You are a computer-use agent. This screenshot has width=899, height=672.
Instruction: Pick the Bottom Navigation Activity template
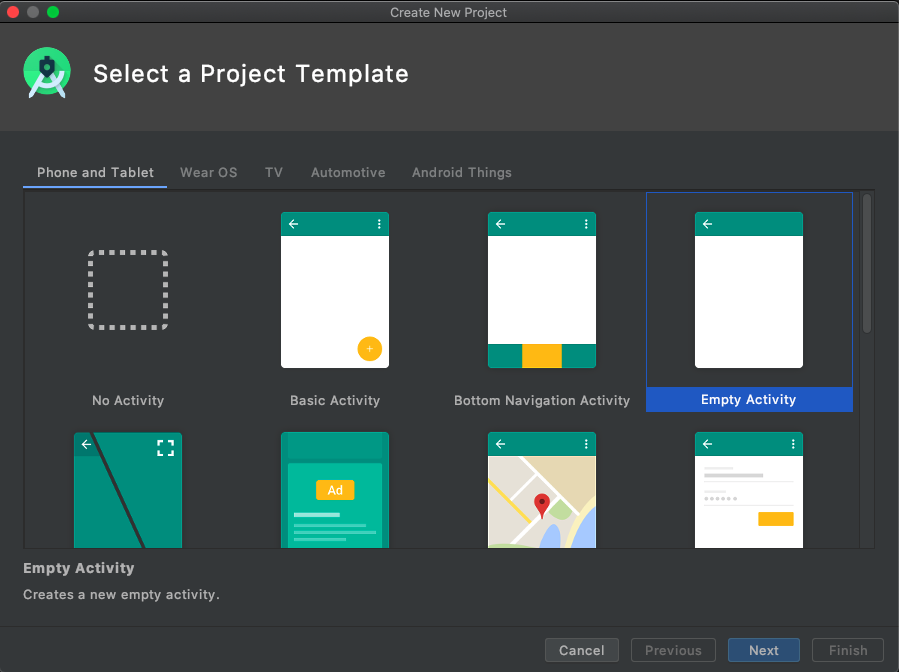542,290
